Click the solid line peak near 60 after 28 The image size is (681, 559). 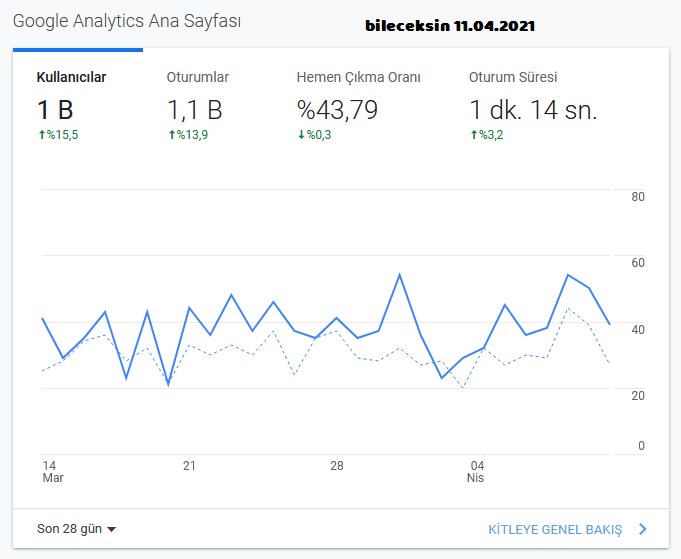(400, 275)
